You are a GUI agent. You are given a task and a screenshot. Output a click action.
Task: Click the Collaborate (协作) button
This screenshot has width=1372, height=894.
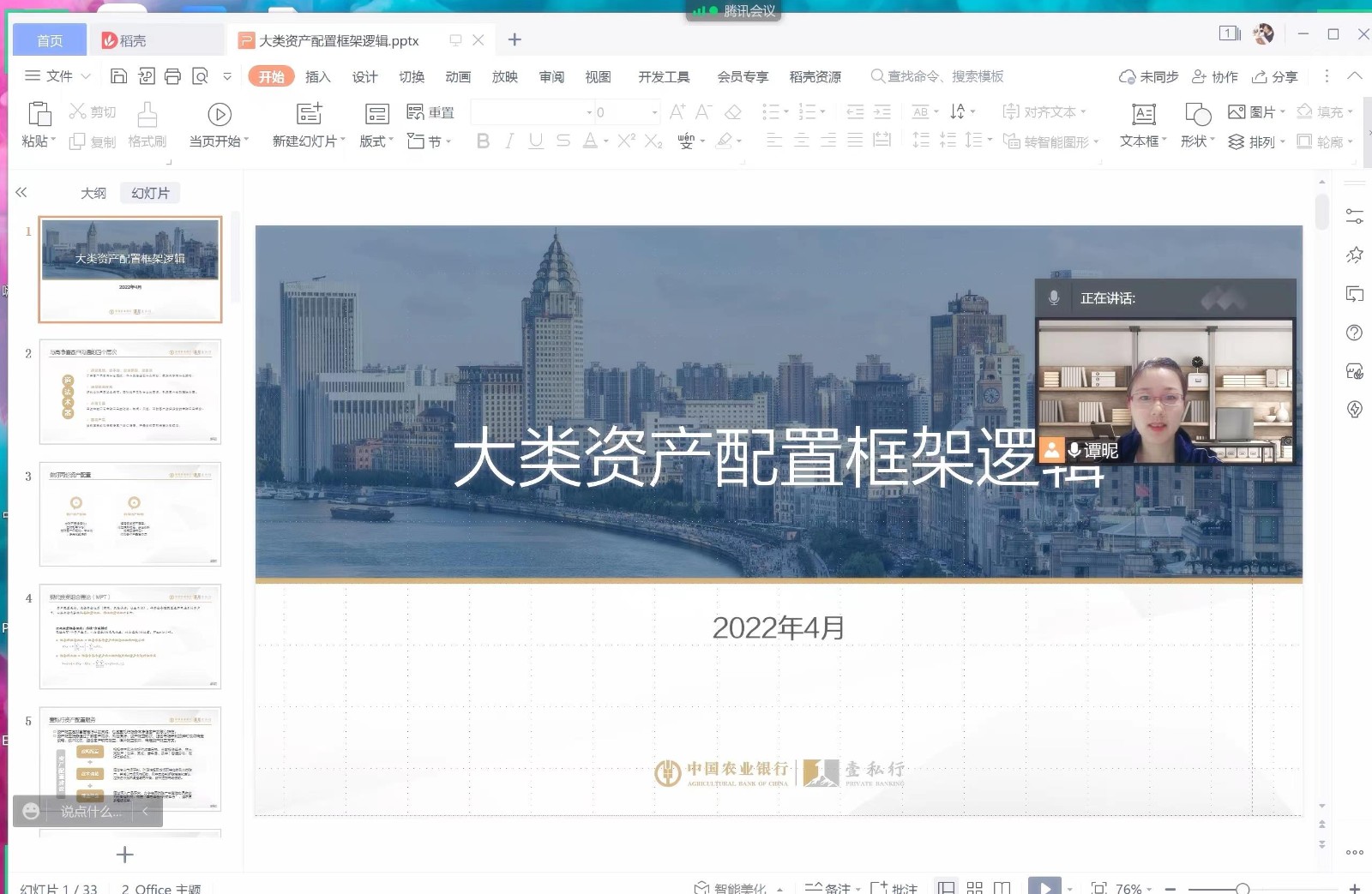[x=1215, y=76]
